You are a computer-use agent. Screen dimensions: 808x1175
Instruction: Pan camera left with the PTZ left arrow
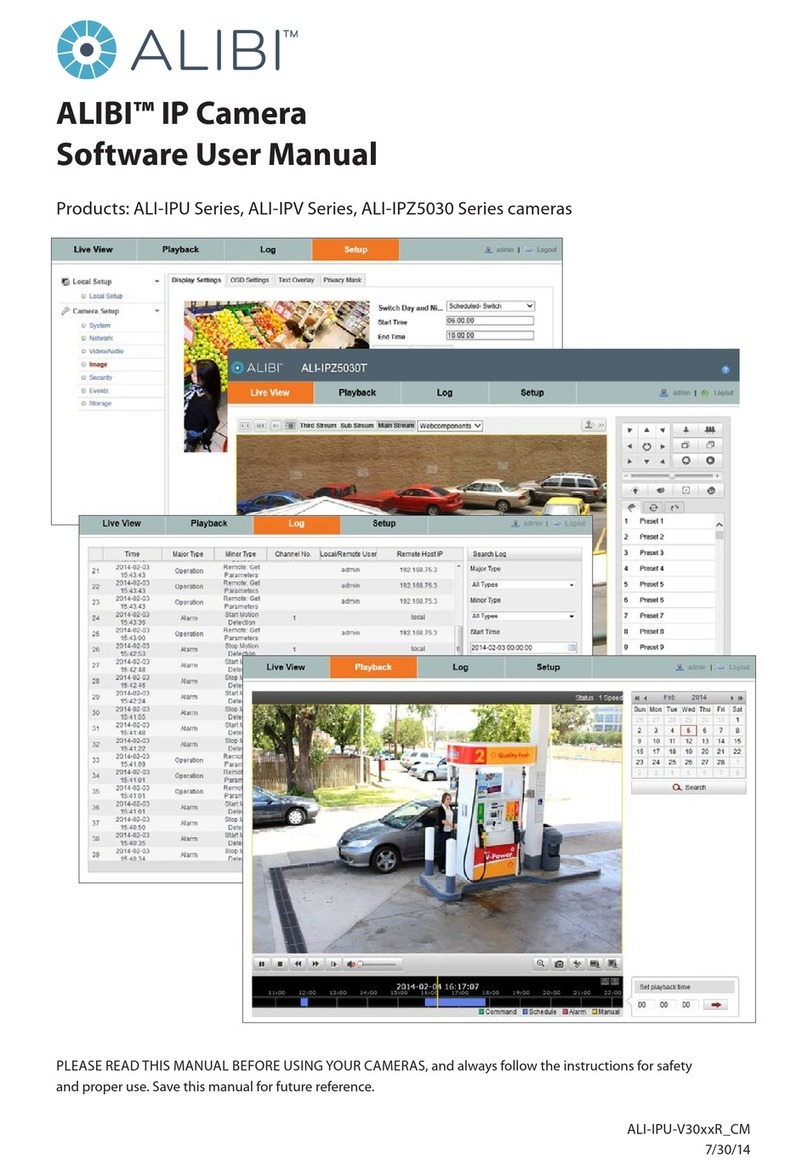(x=630, y=446)
